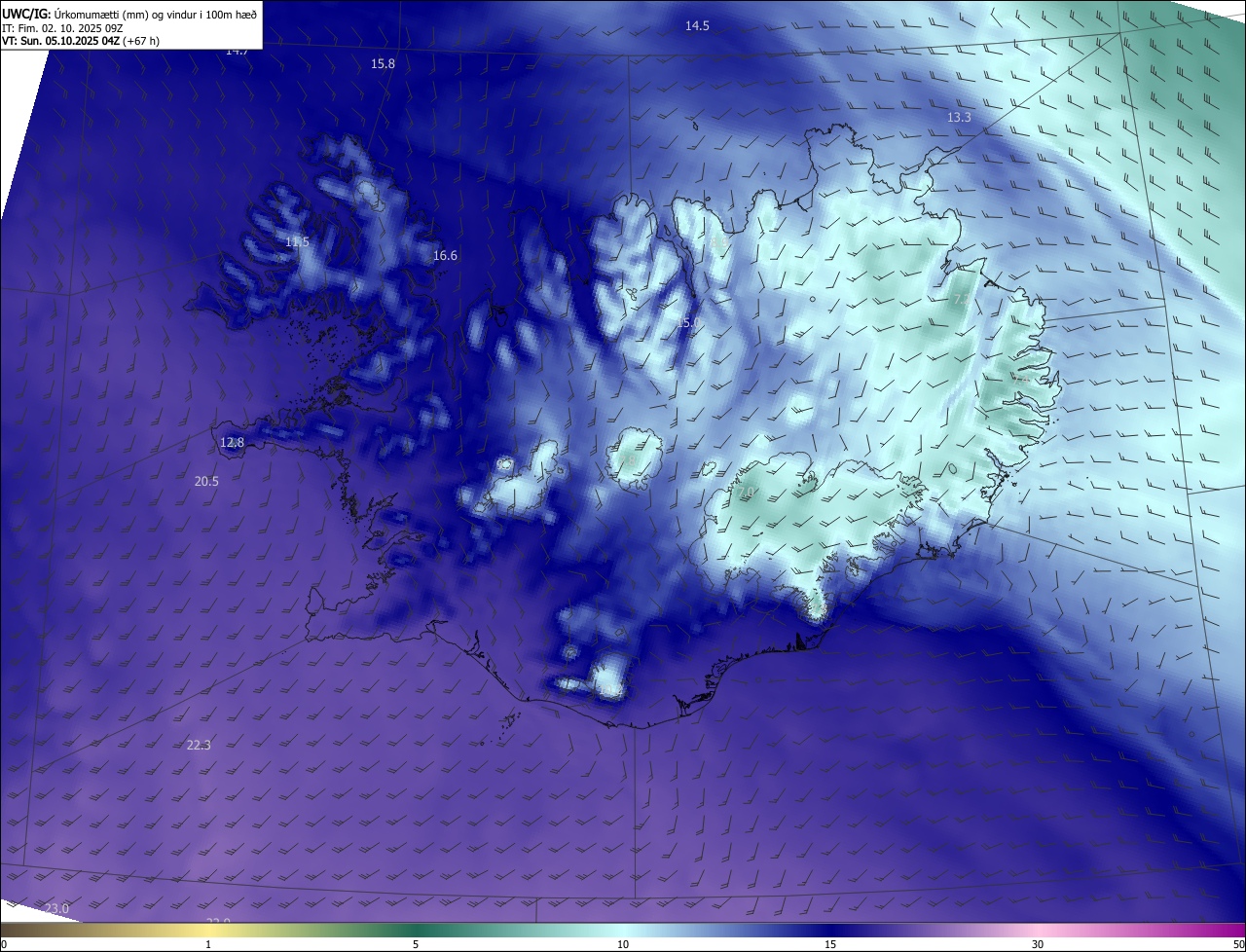This screenshot has height=952, width=1246.
Task: Click the 5 tick label on the color scale
Action: coord(416,944)
